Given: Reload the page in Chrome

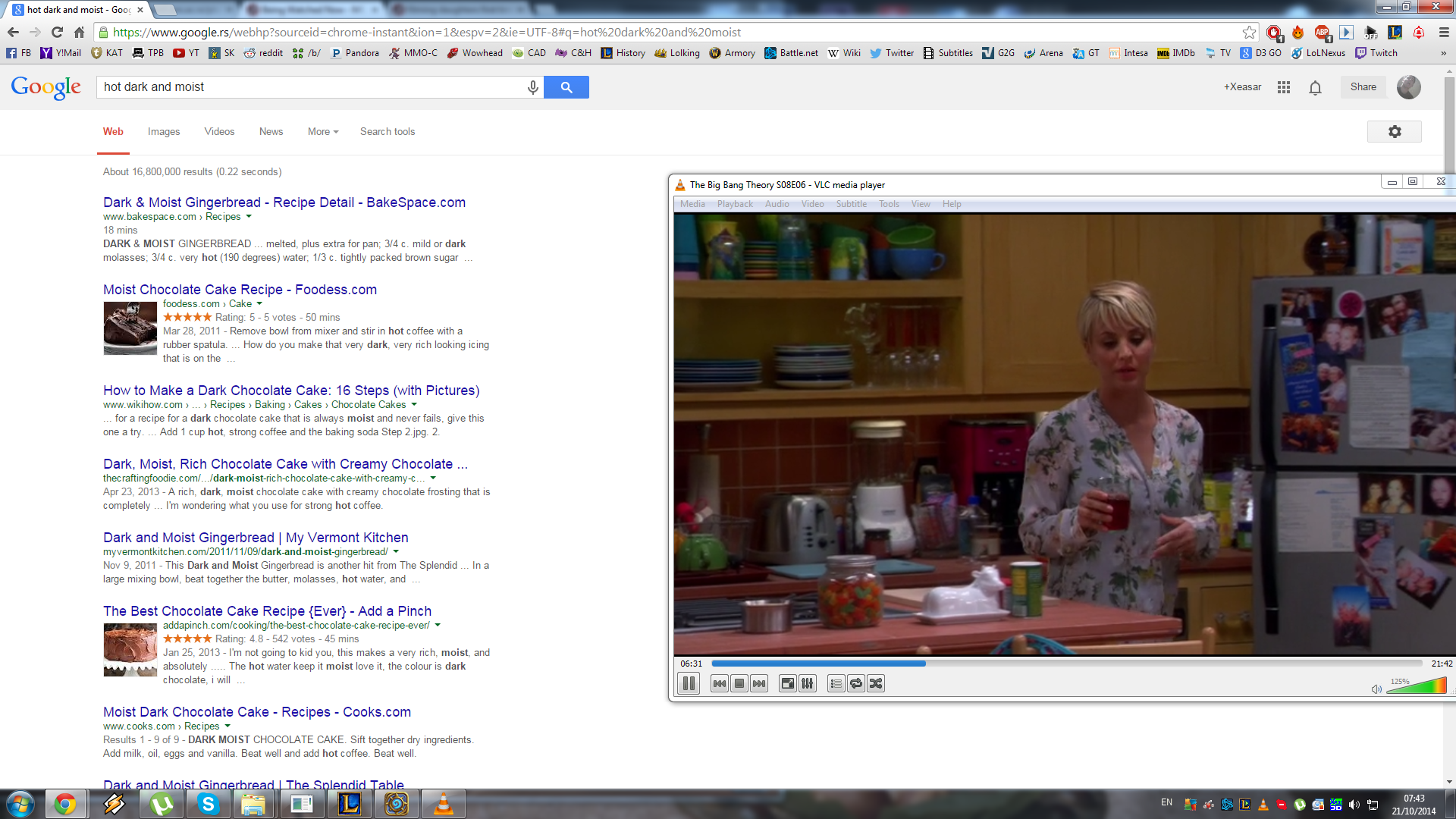Looking at the screenshot, I should click(57, 33).
